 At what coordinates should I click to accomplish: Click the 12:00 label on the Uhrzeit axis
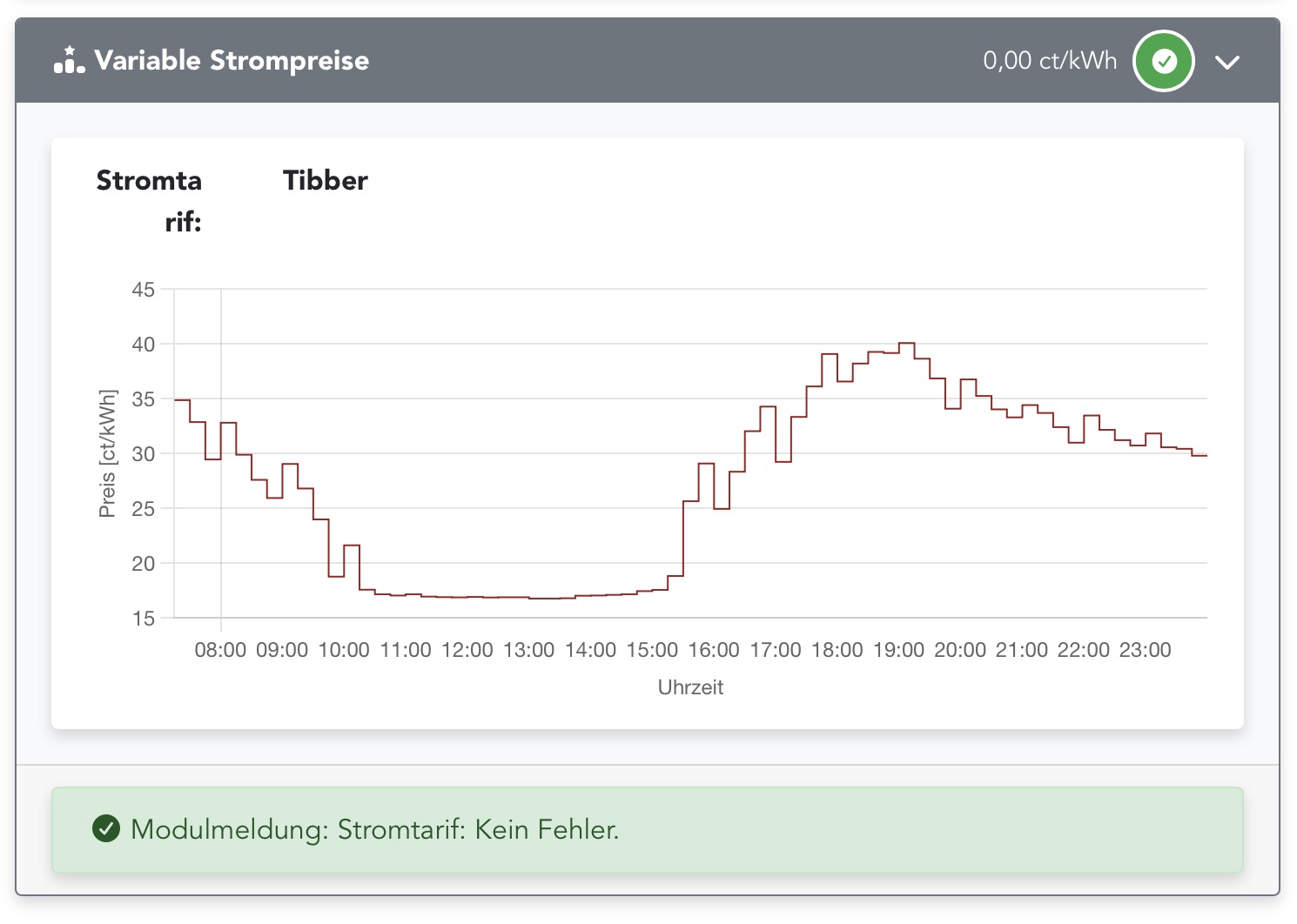click(468, 649)
